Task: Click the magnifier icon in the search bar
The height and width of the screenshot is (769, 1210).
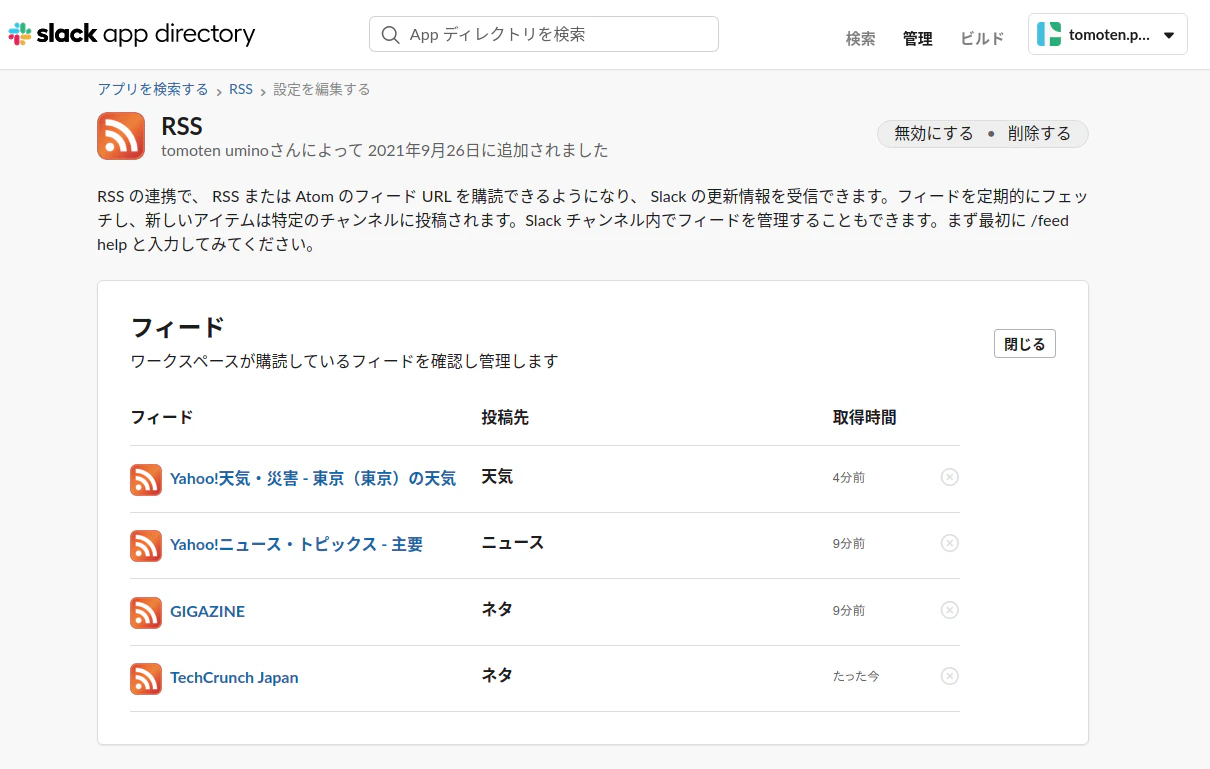Action: 390,33
